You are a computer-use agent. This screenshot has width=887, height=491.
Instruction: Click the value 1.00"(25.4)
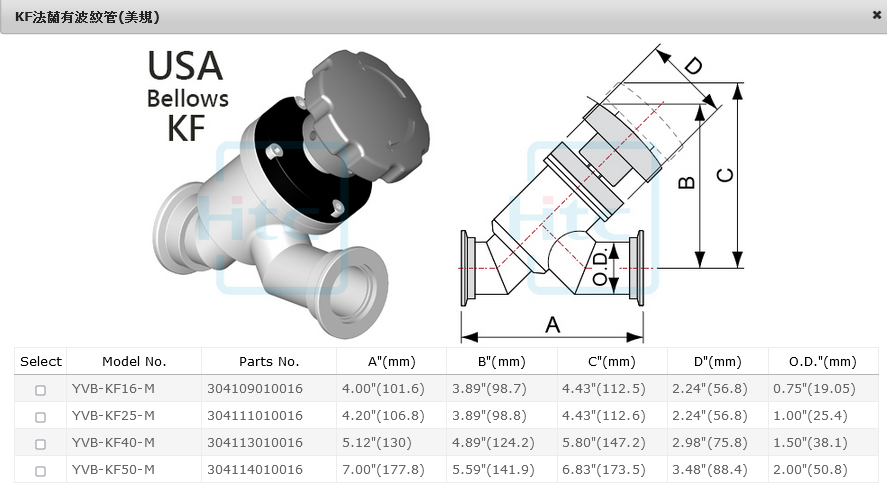click(x=811, y=416)
